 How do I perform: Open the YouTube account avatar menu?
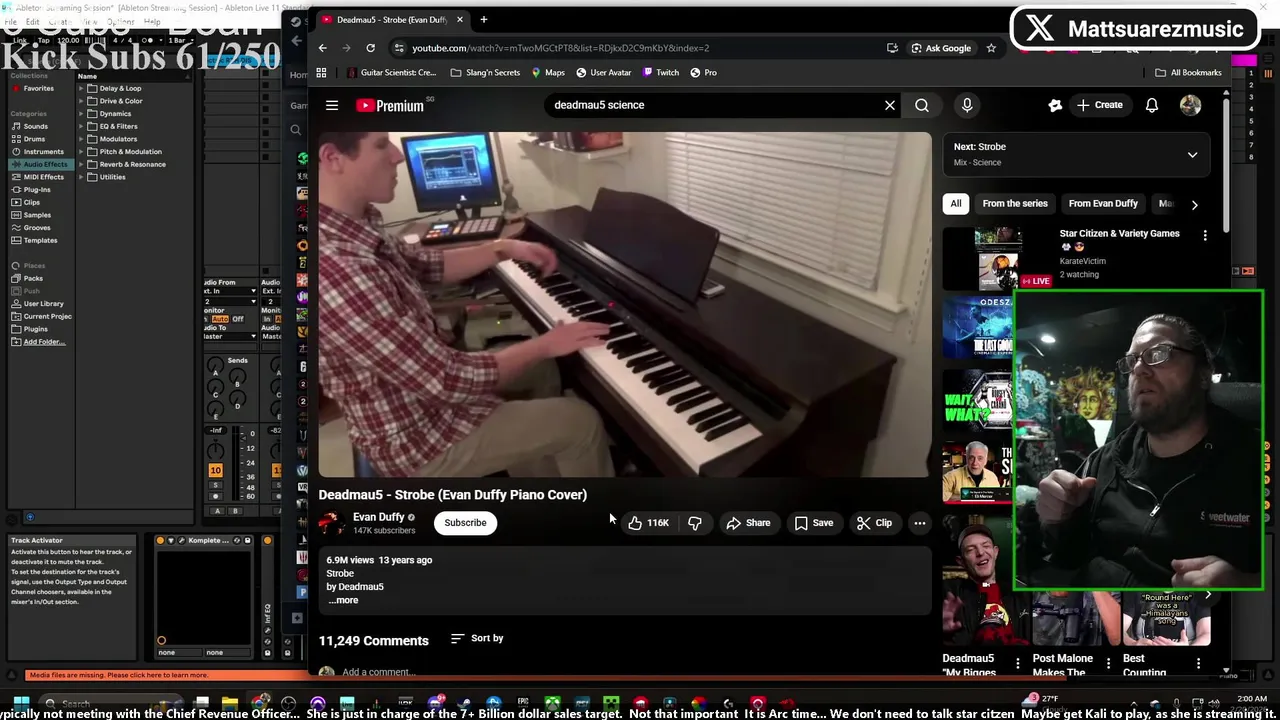[1190, 105]
